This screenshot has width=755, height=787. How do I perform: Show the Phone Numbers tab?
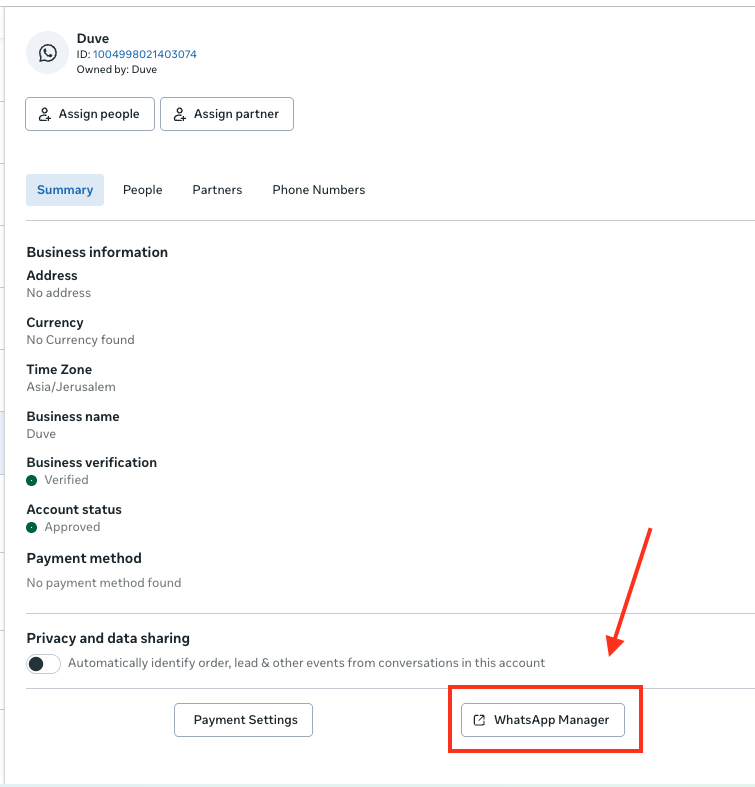coord(318,190)
